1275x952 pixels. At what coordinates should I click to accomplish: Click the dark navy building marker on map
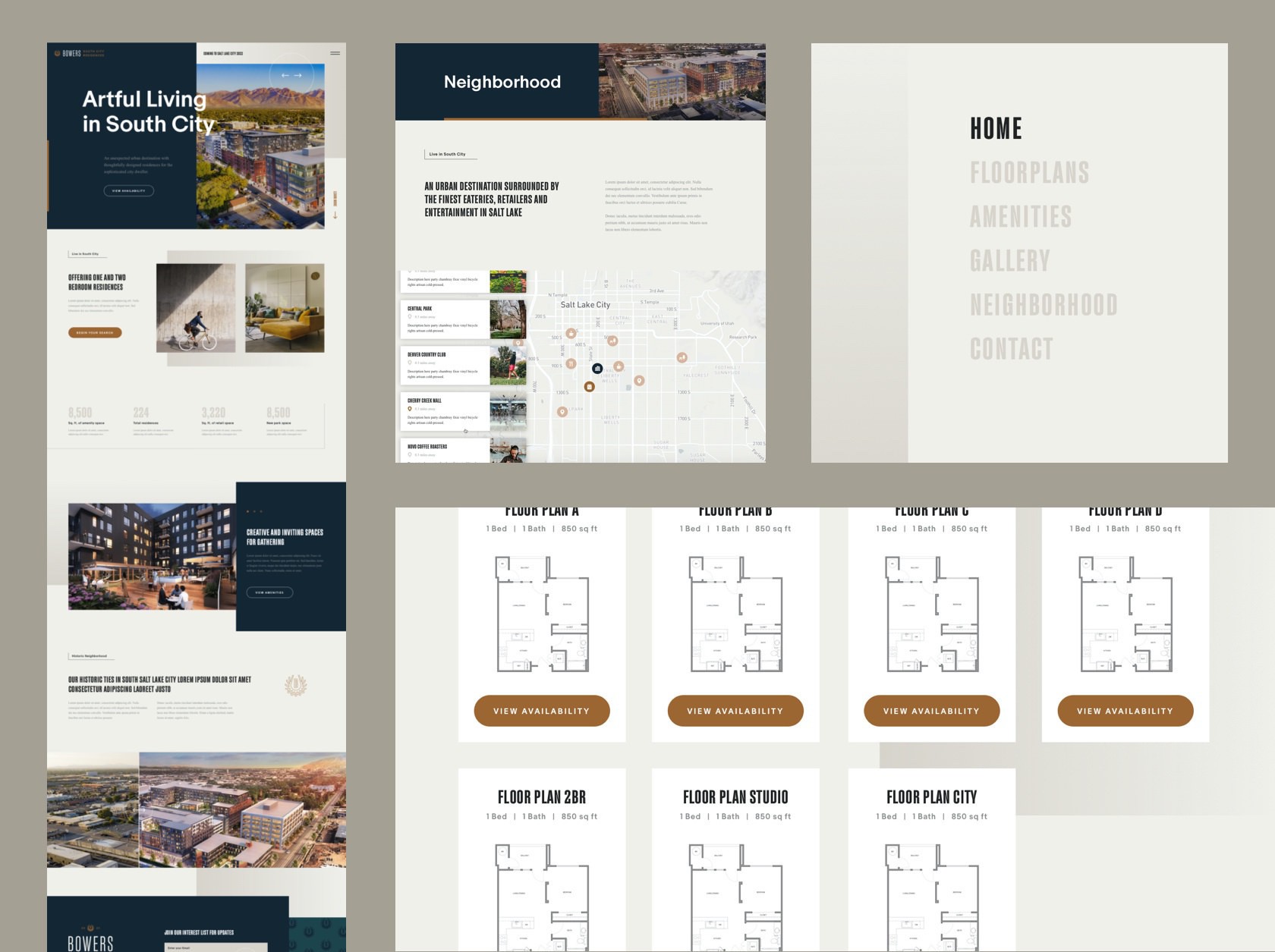tap(597, 368)
